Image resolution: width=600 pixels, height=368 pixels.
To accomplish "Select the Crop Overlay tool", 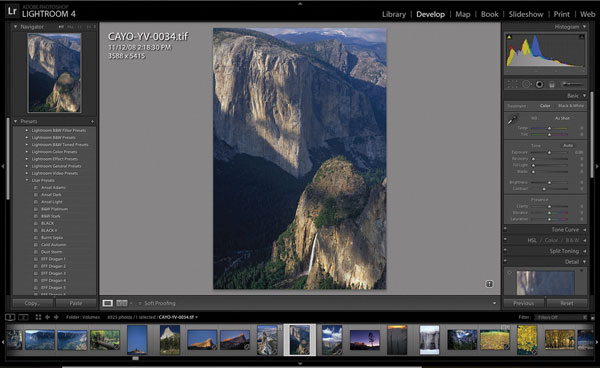I will point(513,84).
